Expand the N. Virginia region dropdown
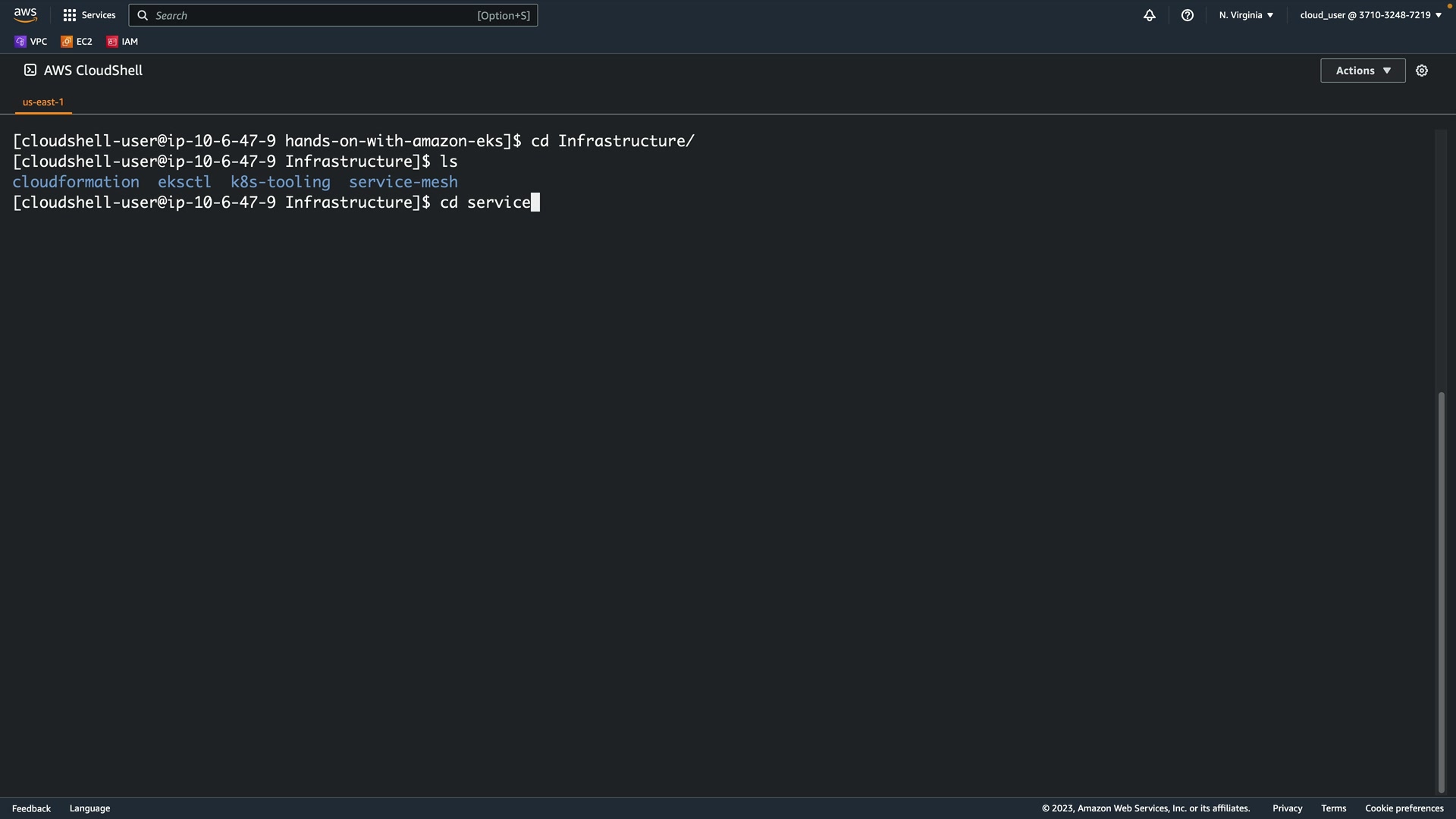The width and height of the screenshot is (1456, 819). point(1245,15)
